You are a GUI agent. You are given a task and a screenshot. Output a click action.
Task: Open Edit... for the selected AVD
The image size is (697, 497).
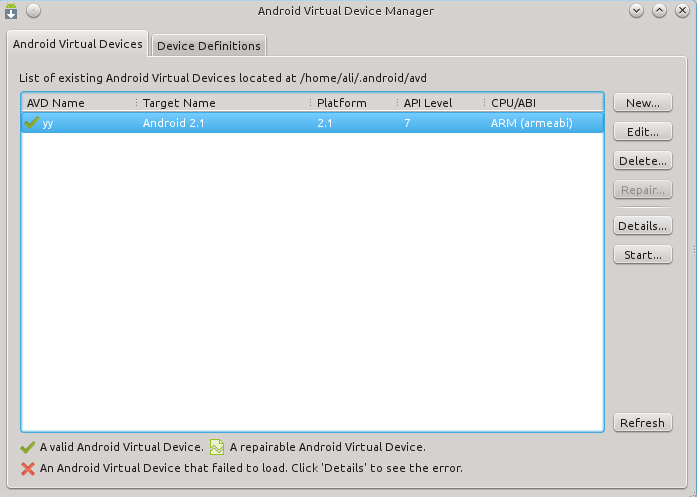coord(642,132)
